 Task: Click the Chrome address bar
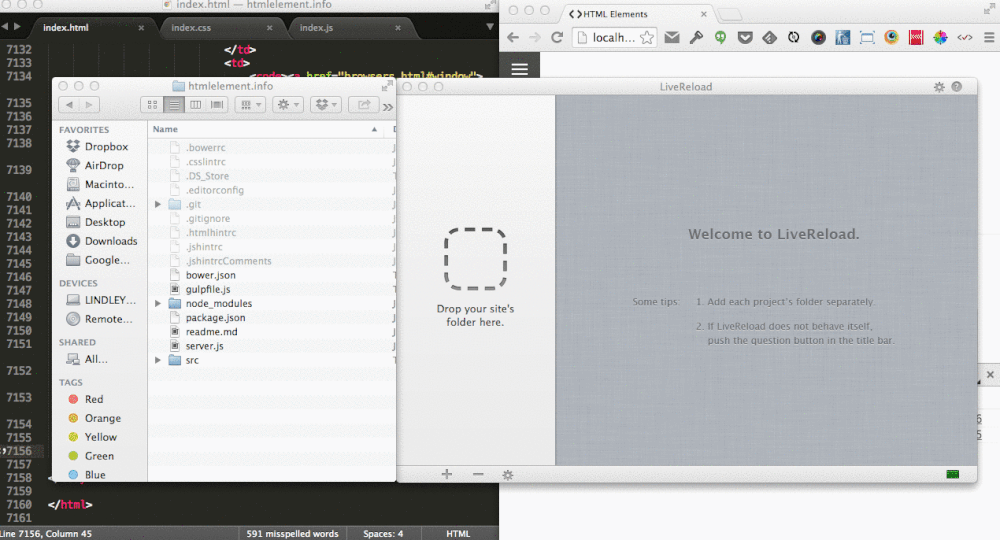pyautogui.click(x=612, y=38)
